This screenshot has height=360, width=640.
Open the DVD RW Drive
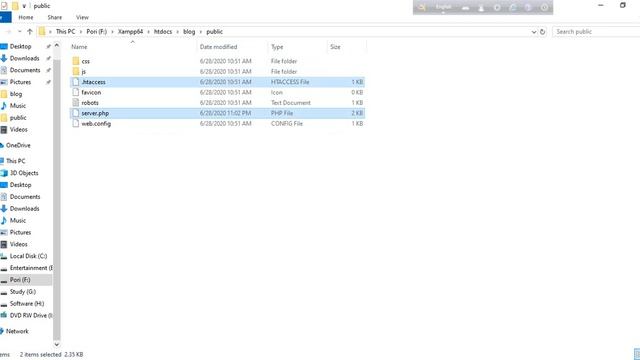[31, 315]
